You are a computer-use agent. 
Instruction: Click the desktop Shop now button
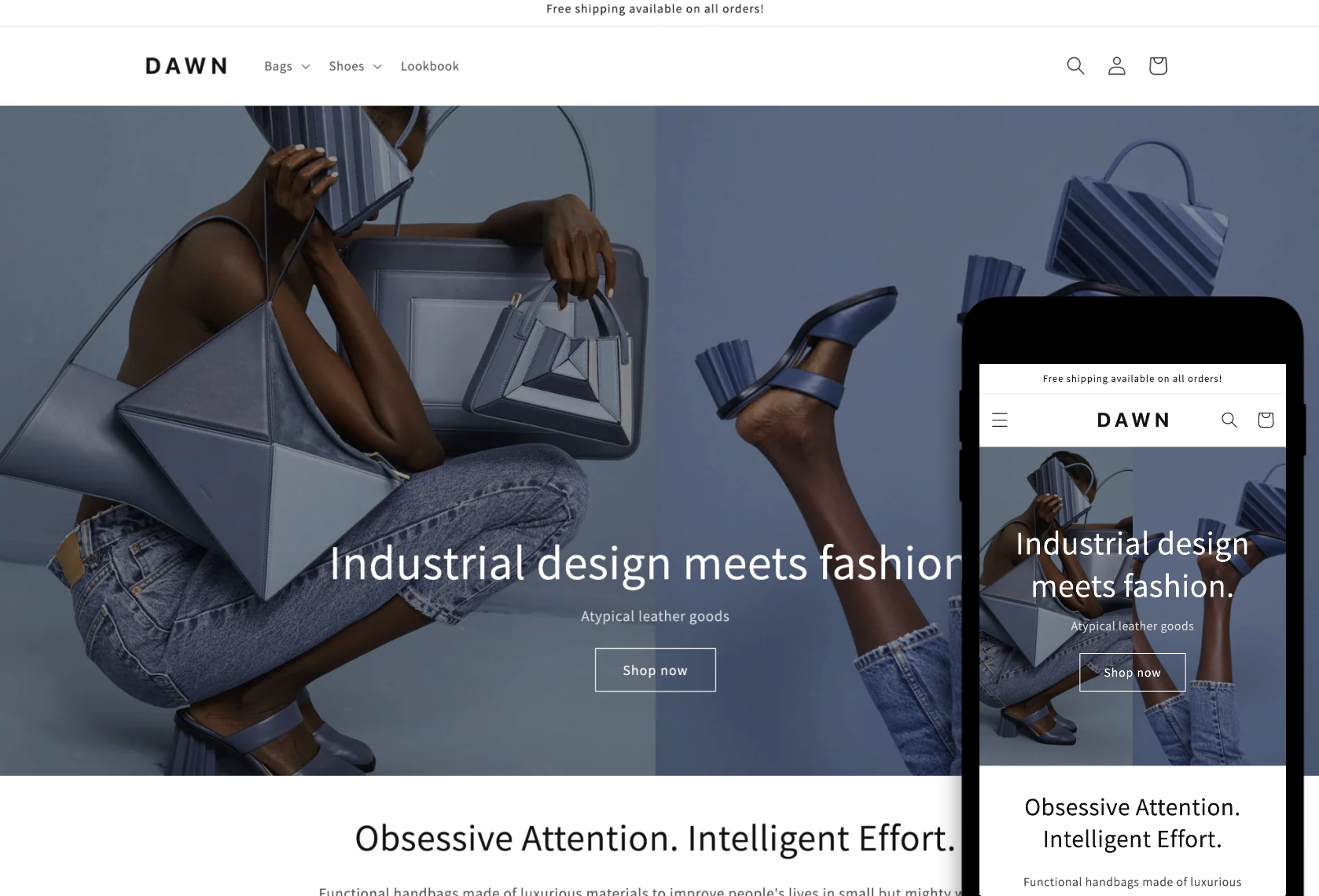click(x=656, y=670)
